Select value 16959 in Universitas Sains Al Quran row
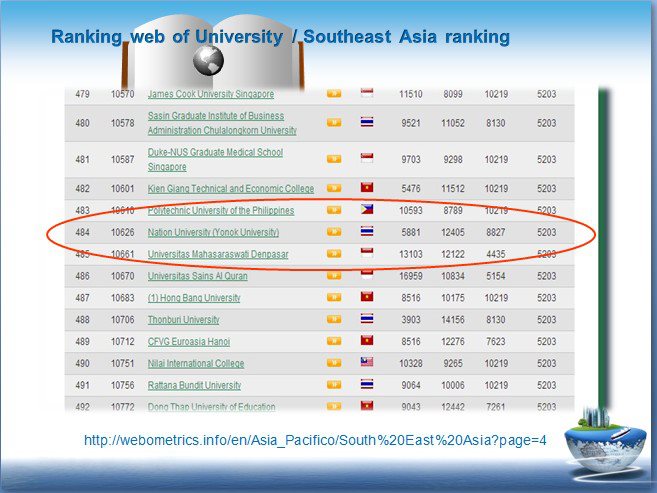 point(411,276)
